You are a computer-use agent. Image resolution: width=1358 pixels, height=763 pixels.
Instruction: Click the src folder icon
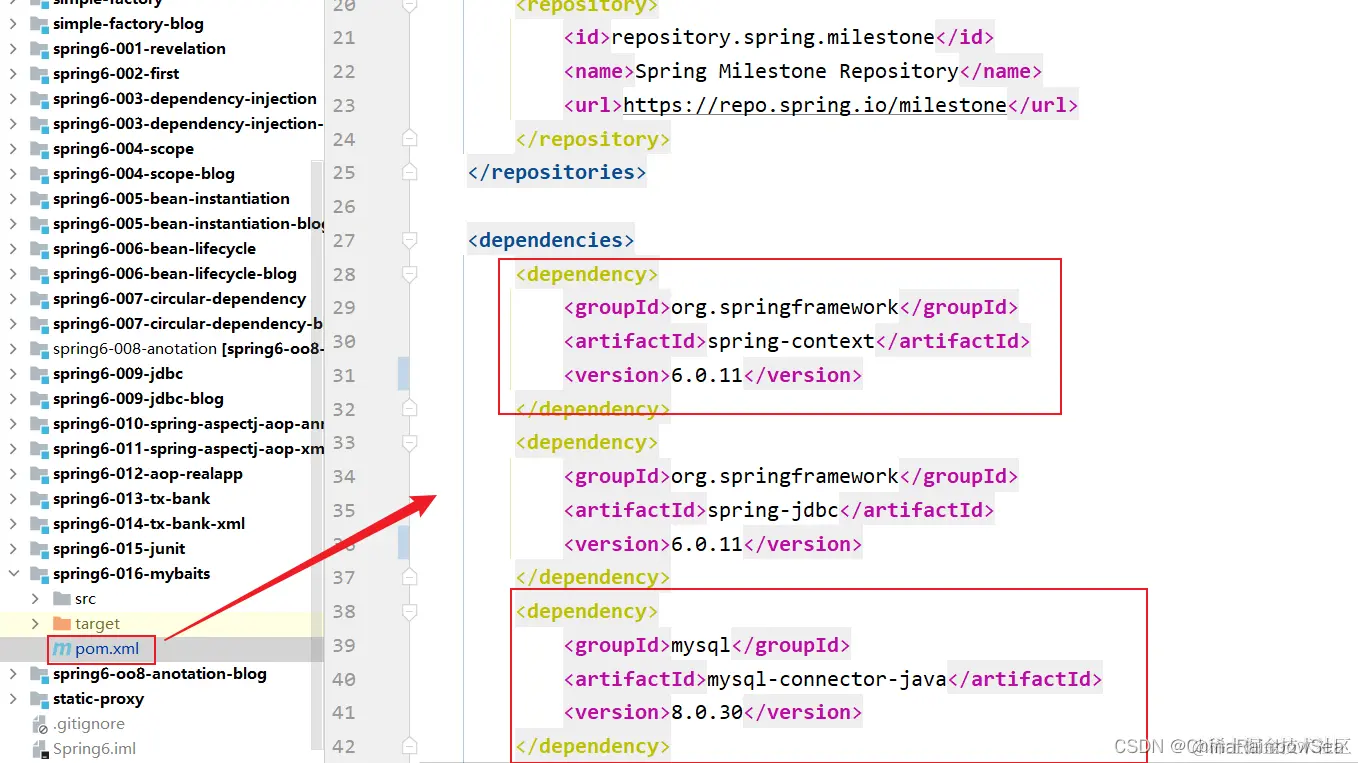[61, 598]
